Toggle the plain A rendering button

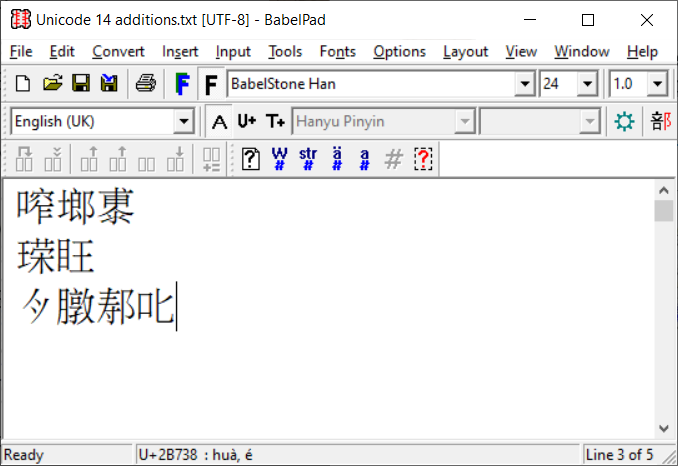click(x=219, y=121)
